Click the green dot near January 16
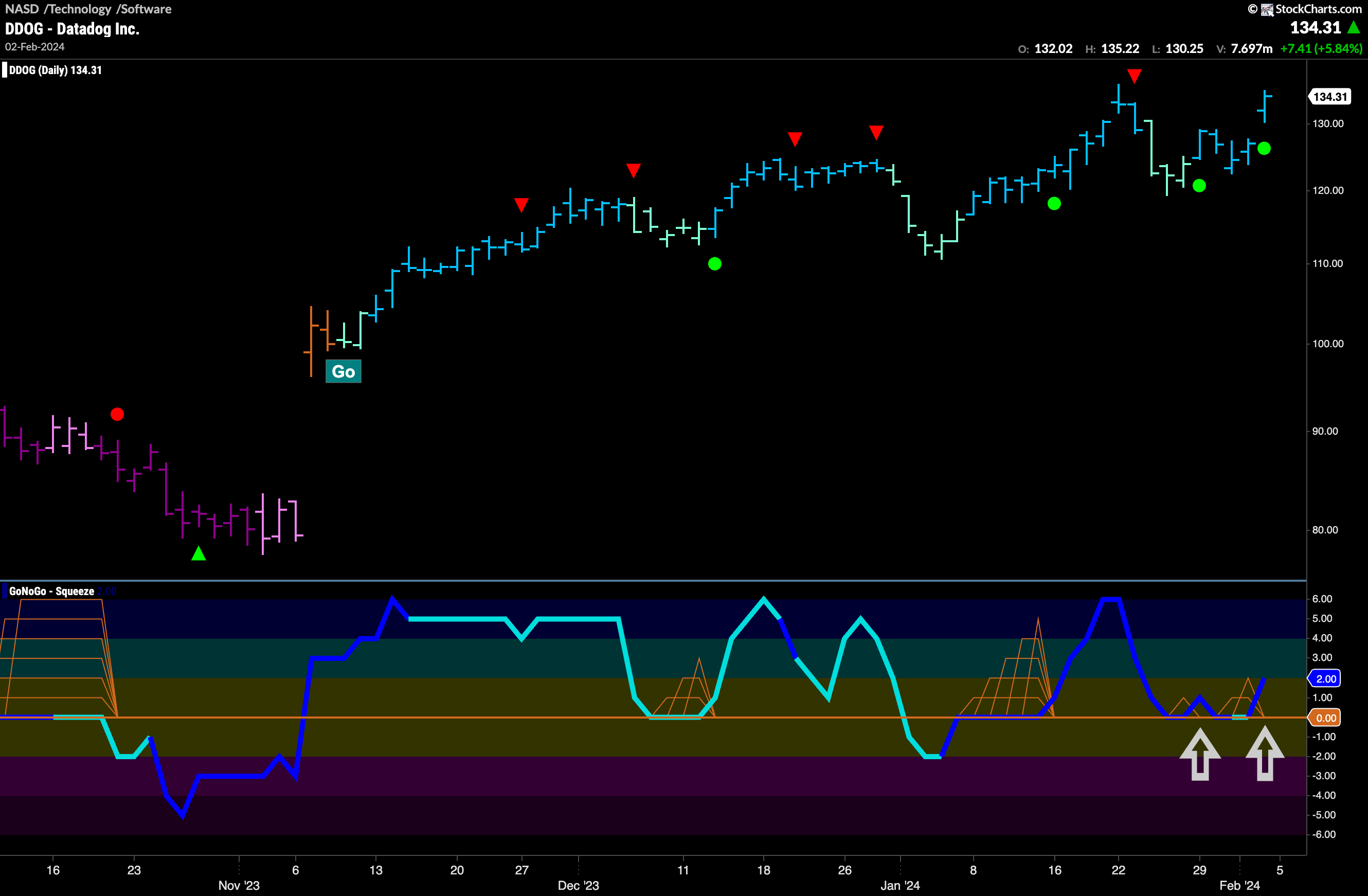Viewport: 1368px width, 896px height. coord(1054,204)
